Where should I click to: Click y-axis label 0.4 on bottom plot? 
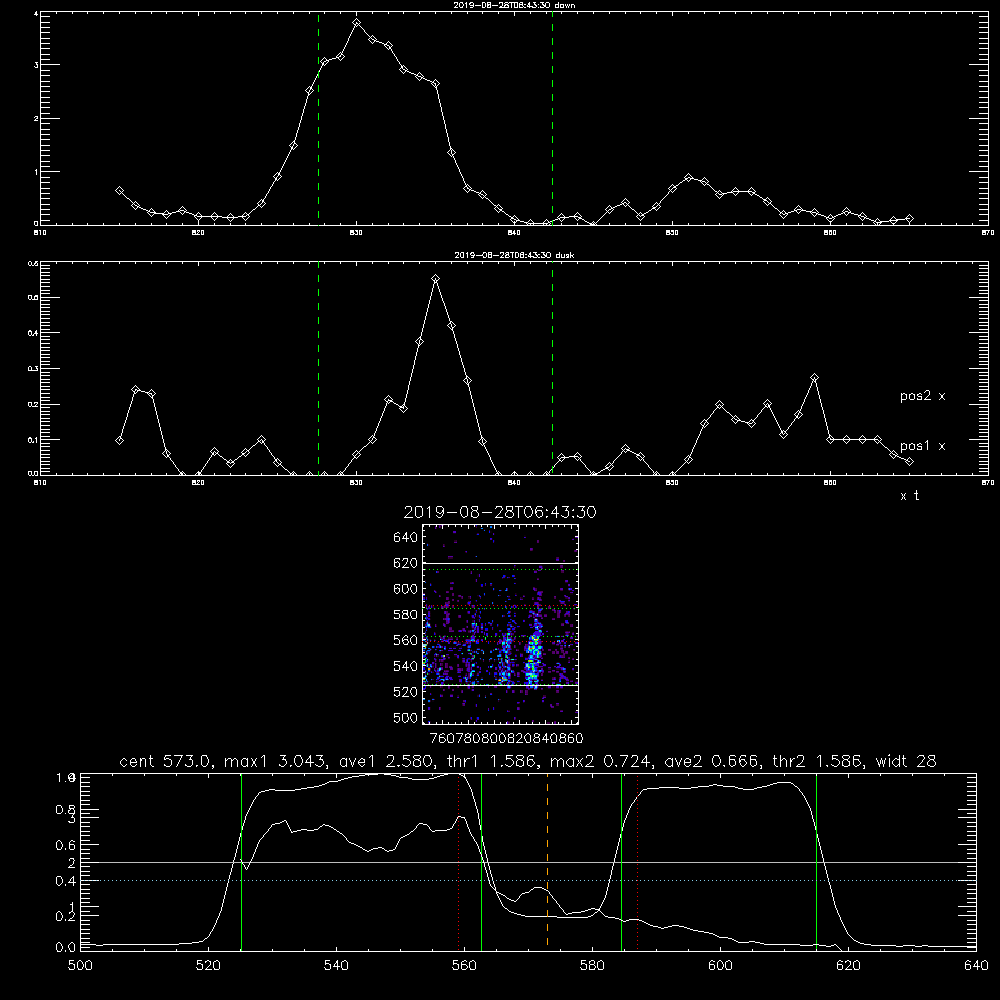coord(65,881)
